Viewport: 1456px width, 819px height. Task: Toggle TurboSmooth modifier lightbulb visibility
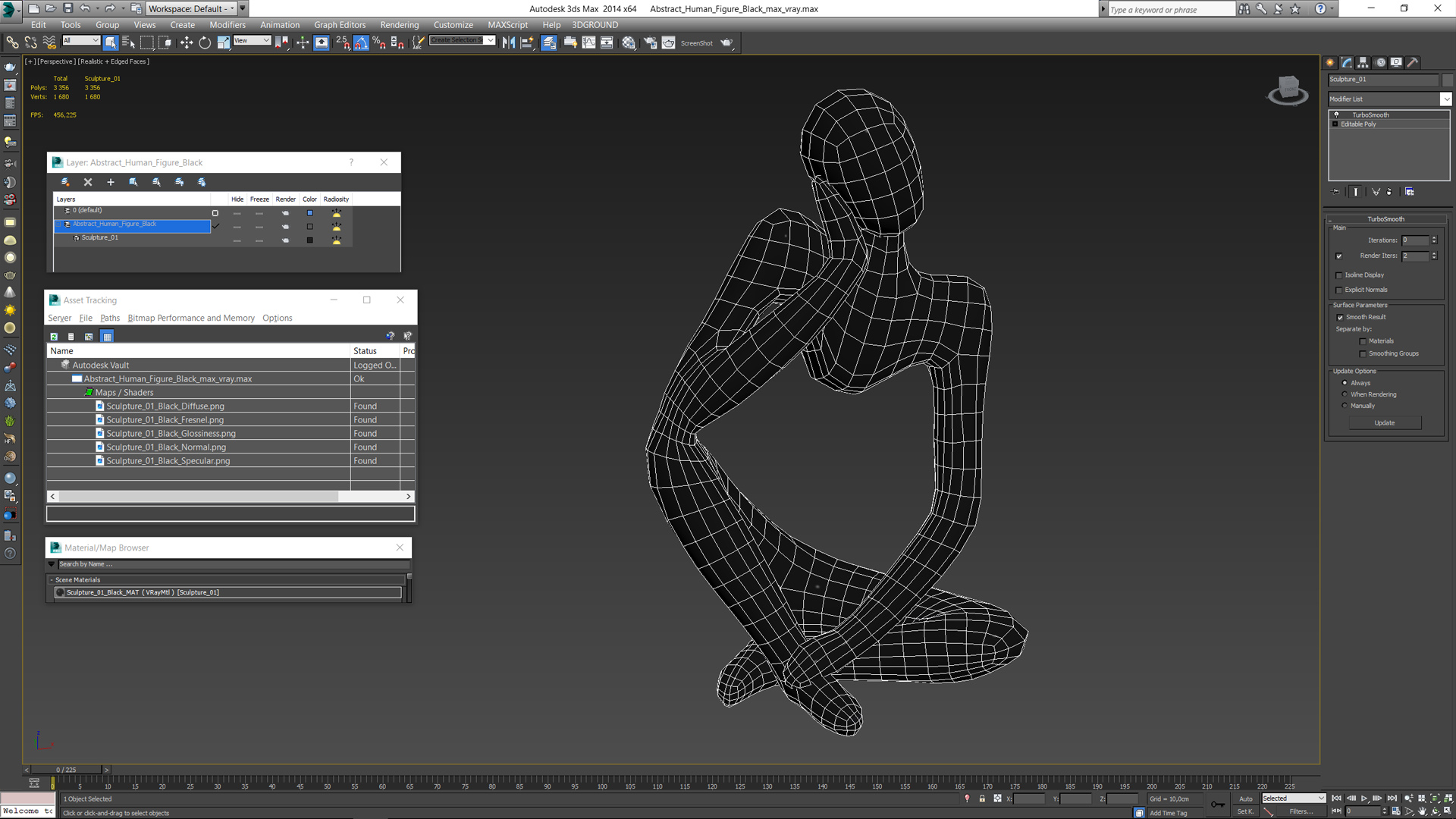click(1336, 115)
